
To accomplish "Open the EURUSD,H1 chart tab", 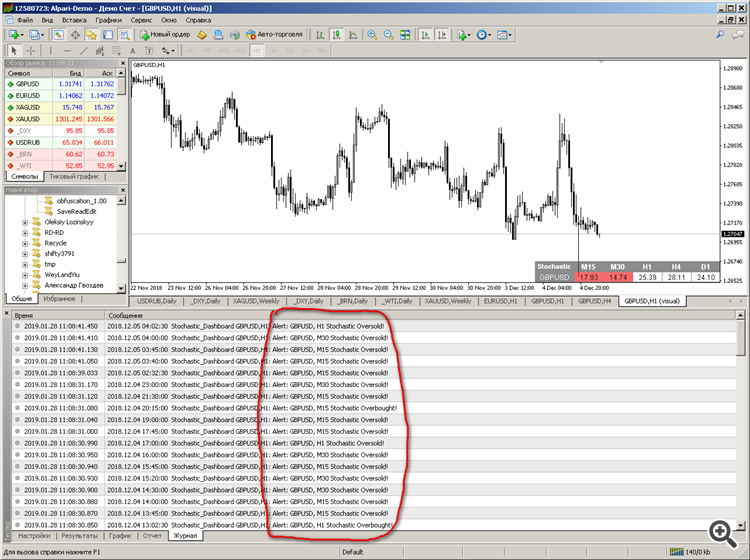I will pyautogui.click(x=500, y=301).
